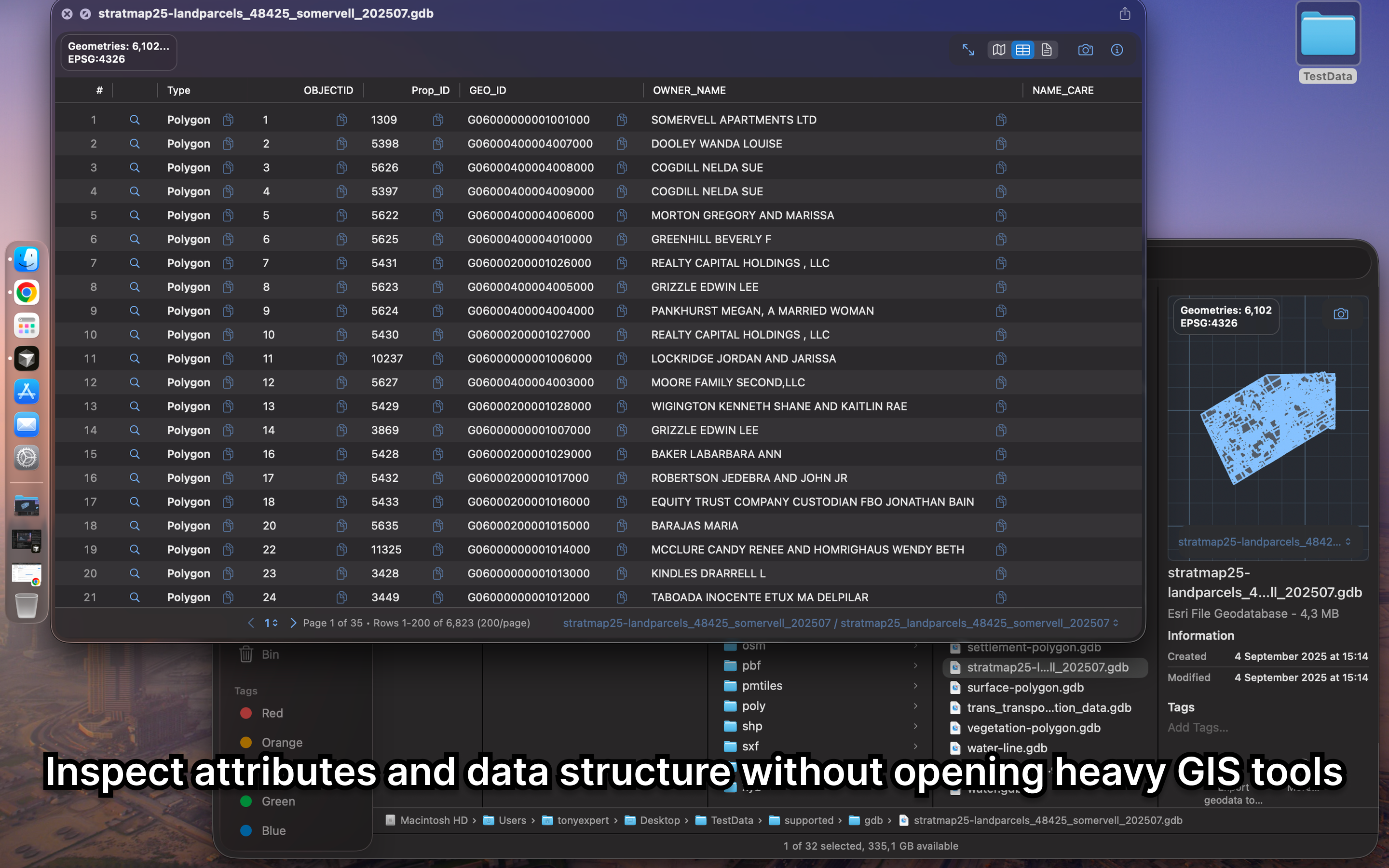
Task: Copy owner name SOMERVELL APARTMENTS LTD
Action: coord(1001,120)
